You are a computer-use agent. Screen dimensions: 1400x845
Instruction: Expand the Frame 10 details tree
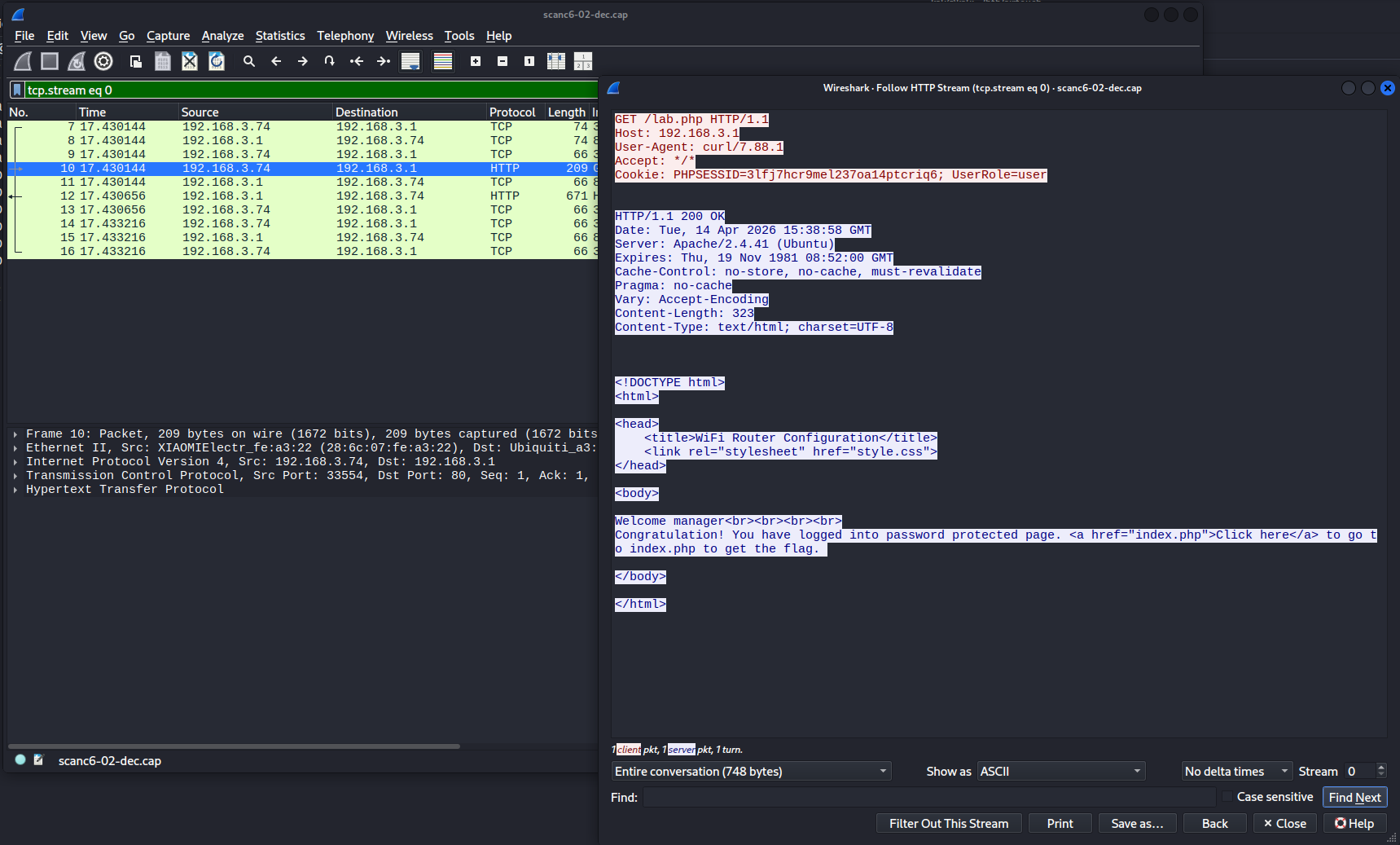tap(15, 434)
